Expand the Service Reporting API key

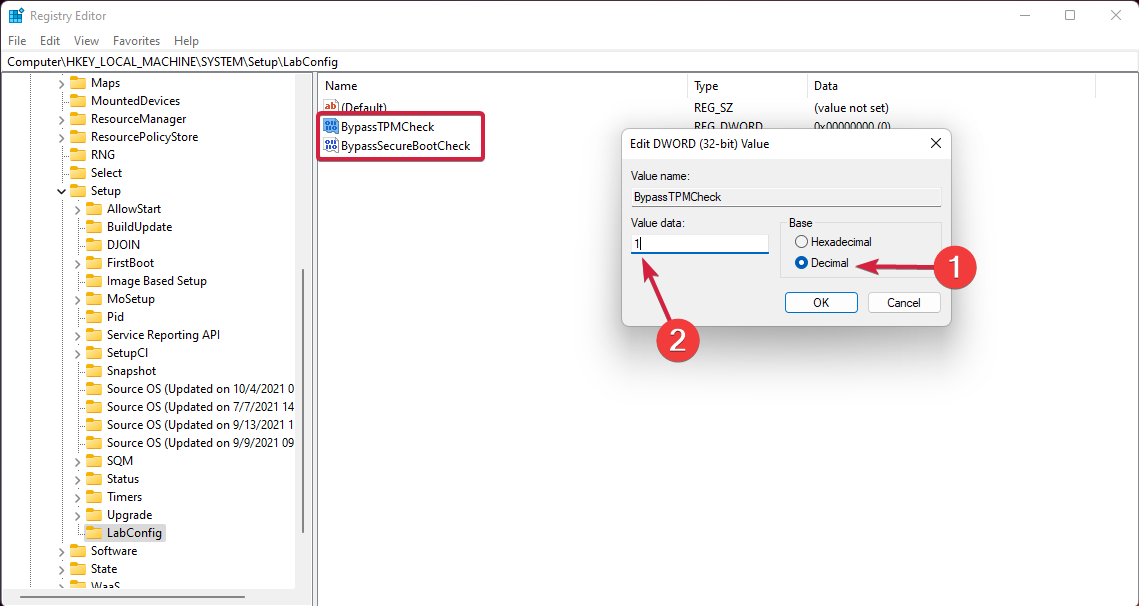78,335
